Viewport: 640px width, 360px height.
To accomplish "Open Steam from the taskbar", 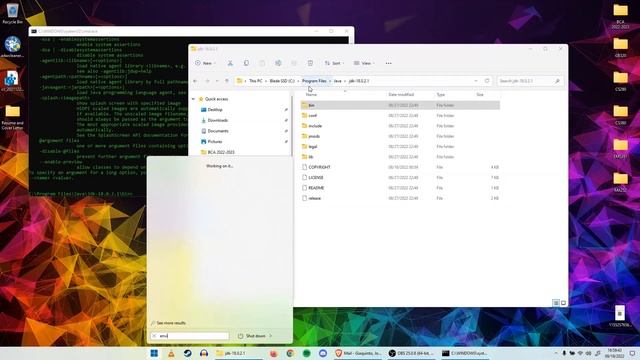I will click(188, 353).
